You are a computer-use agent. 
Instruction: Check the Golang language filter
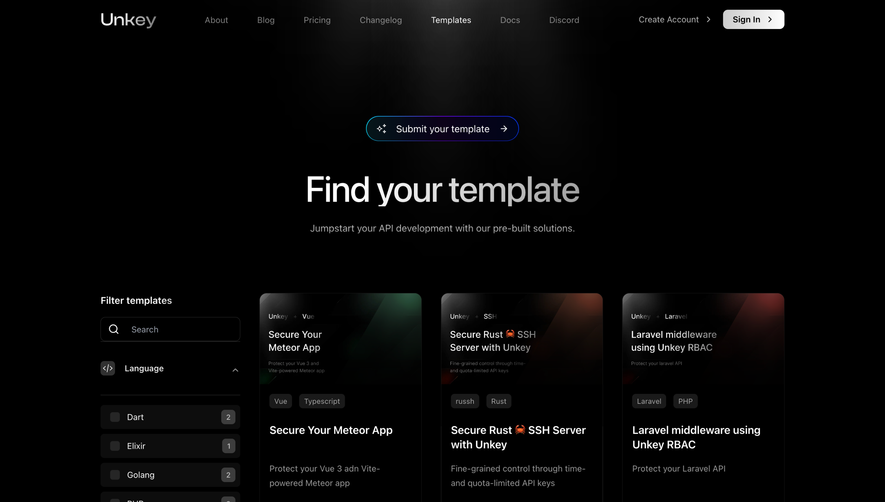click(x=115, y=475)
